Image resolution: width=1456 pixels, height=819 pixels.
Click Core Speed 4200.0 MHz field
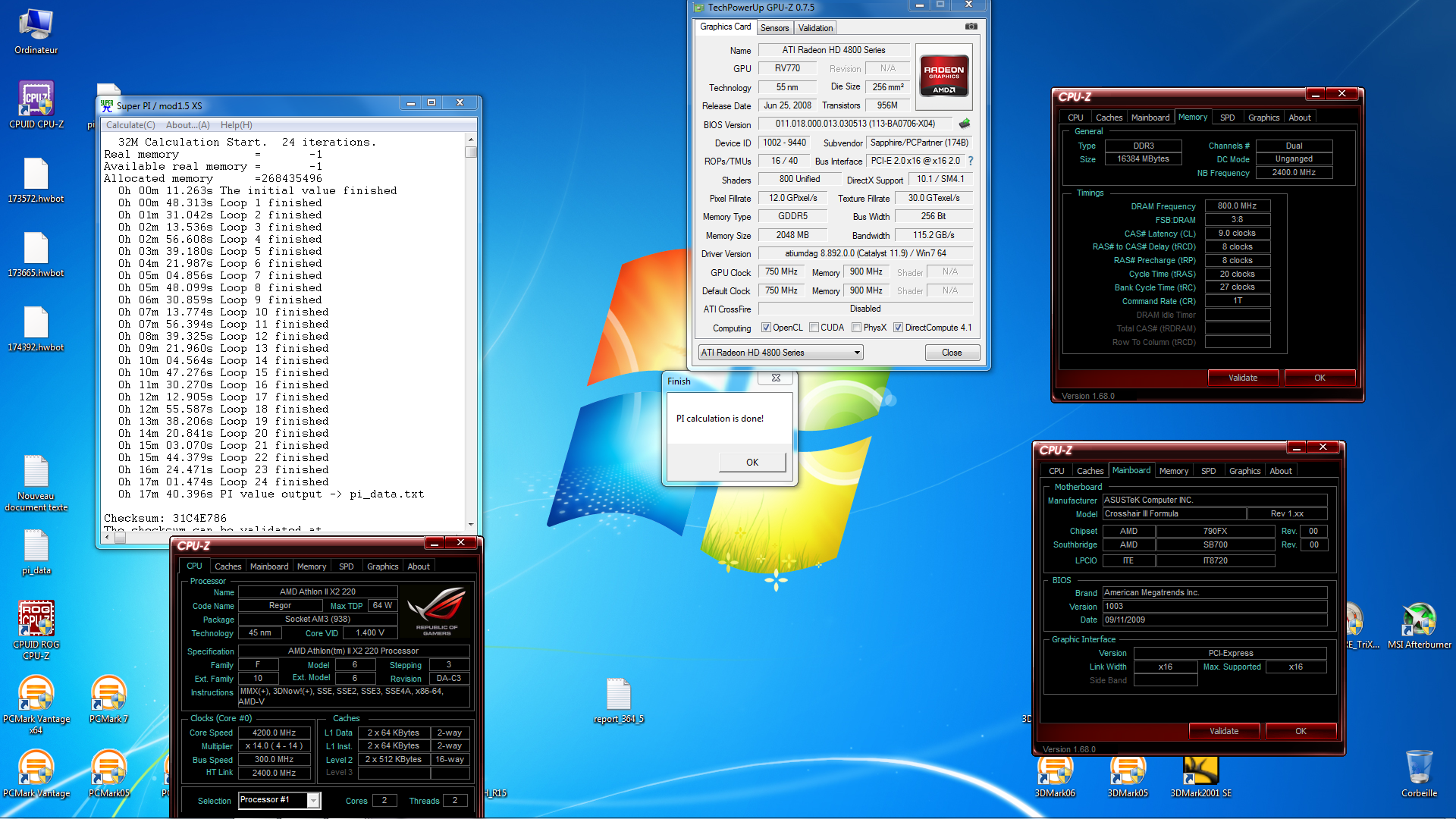point(274,733)
